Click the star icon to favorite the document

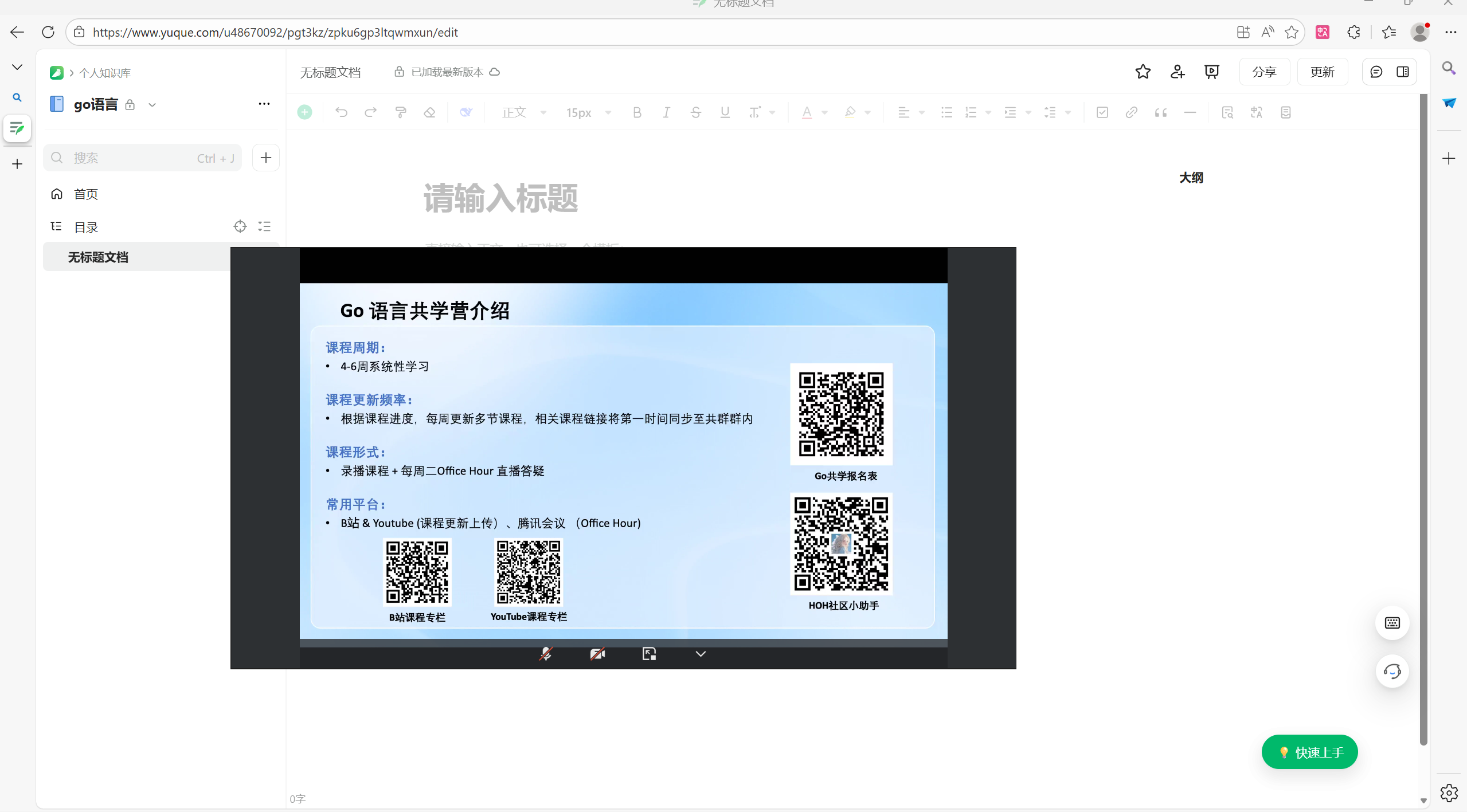(1143, 72)
